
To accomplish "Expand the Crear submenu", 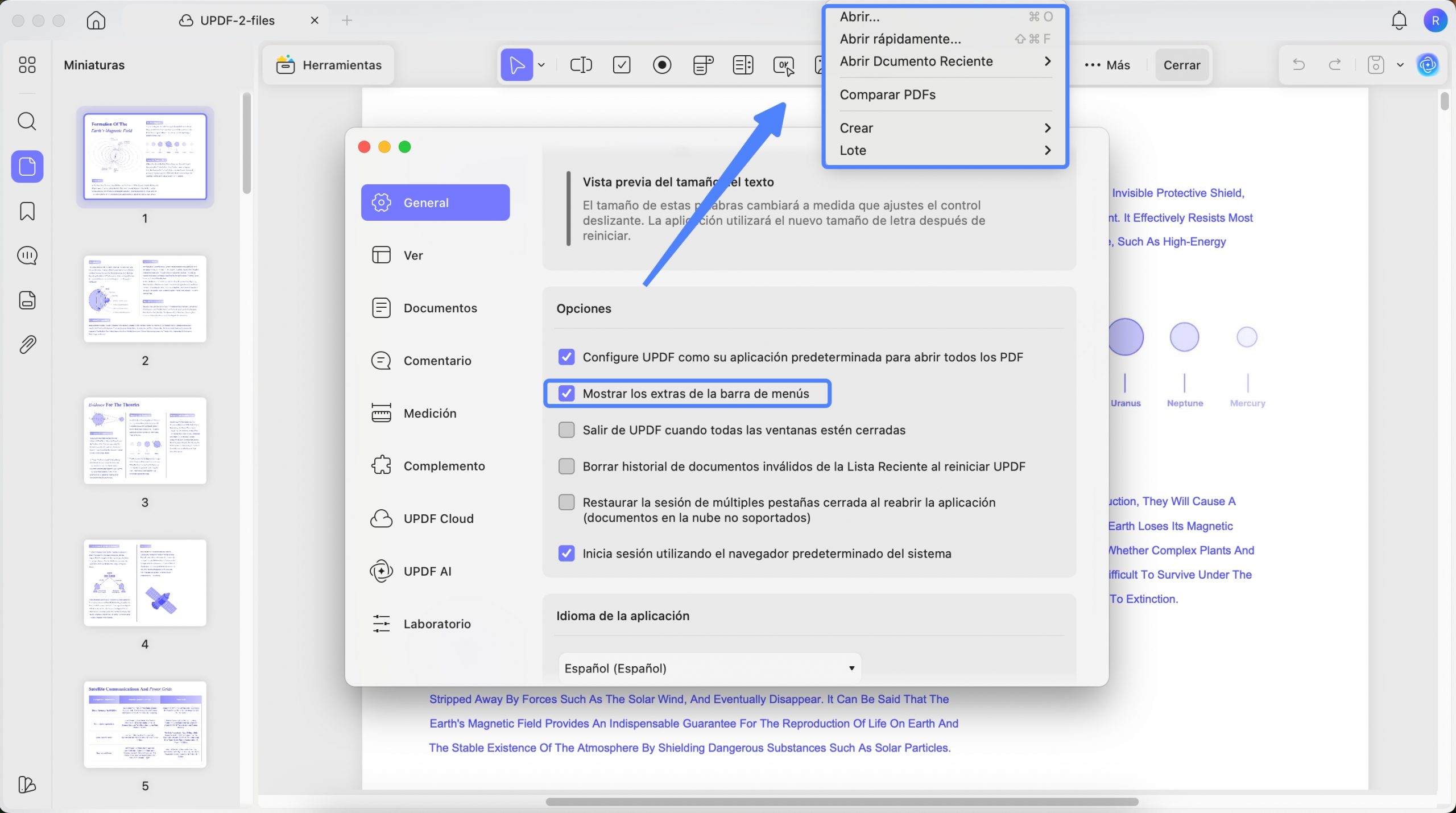I will (x=946, y=128).
